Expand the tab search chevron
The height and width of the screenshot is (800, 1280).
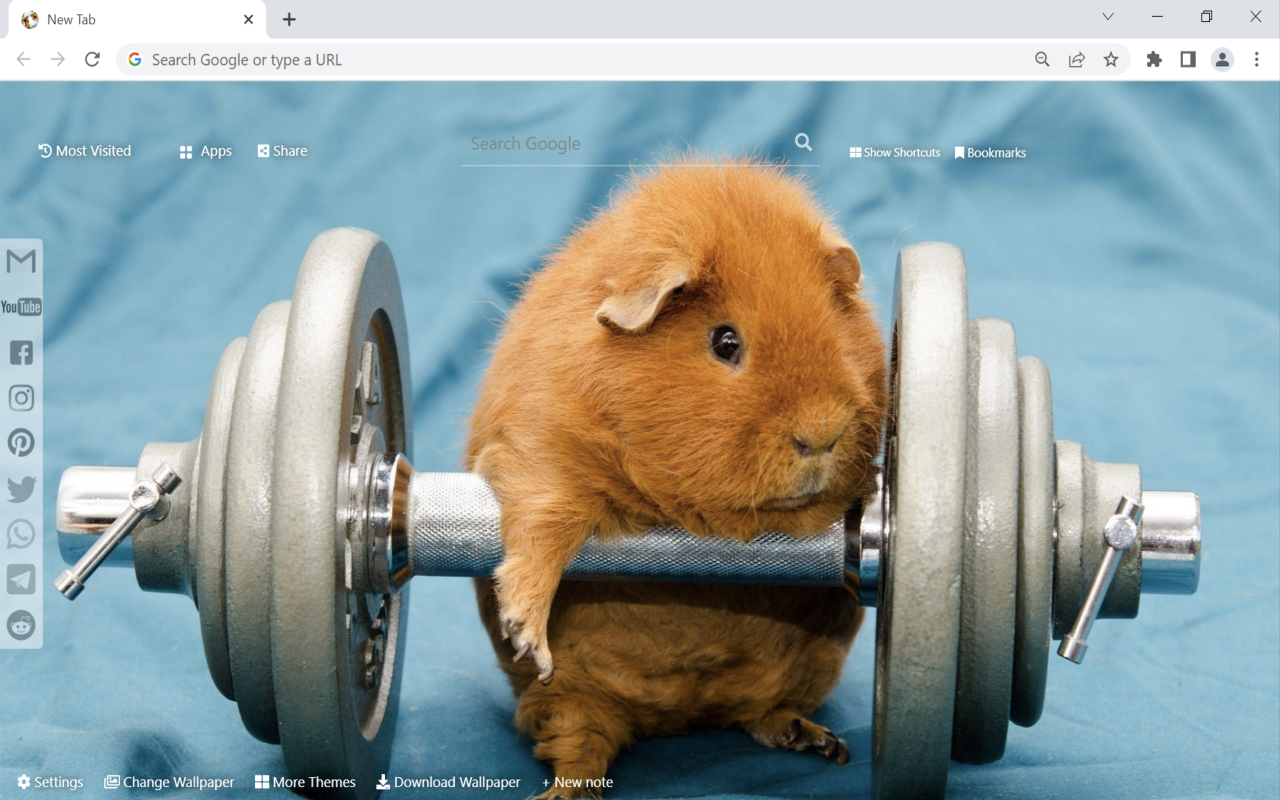pyautogui.click(x=1108, y=17)
